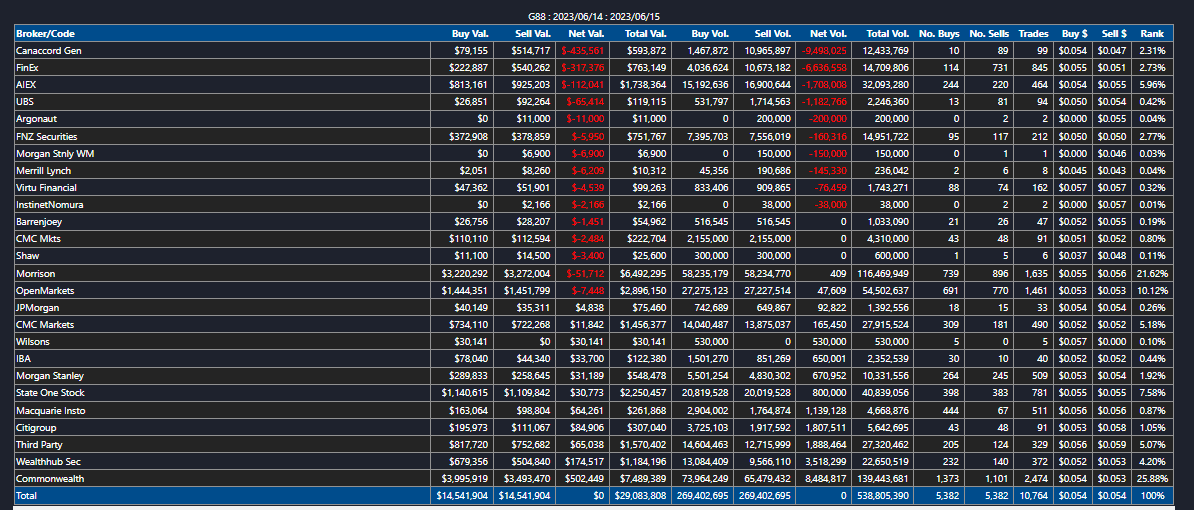Select the CMC Markets broker name

coord(43,324)
